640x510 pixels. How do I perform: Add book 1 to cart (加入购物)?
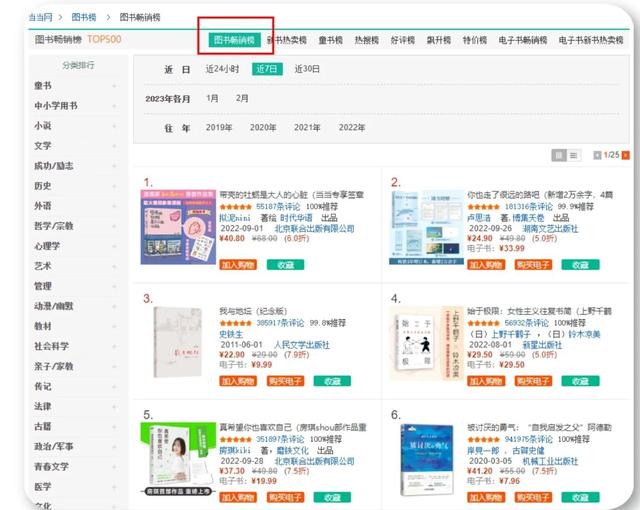point(237,264)
